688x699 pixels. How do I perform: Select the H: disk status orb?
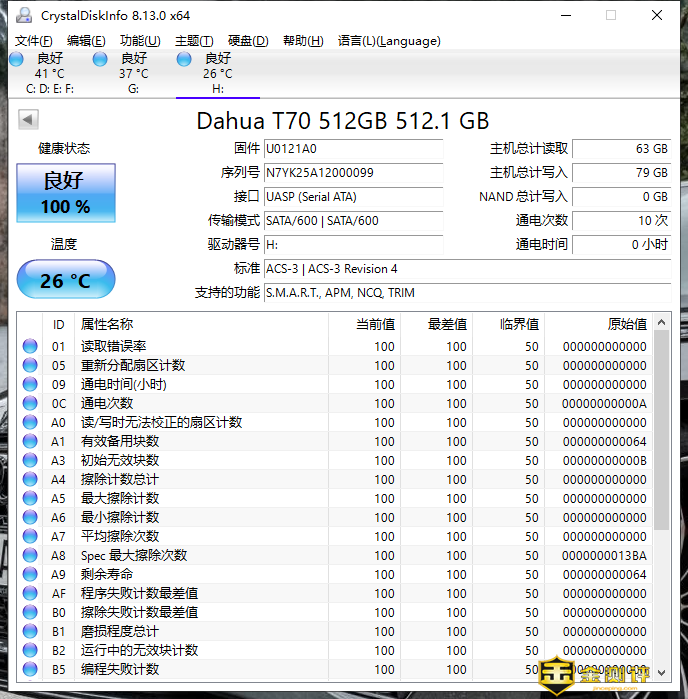184,59
